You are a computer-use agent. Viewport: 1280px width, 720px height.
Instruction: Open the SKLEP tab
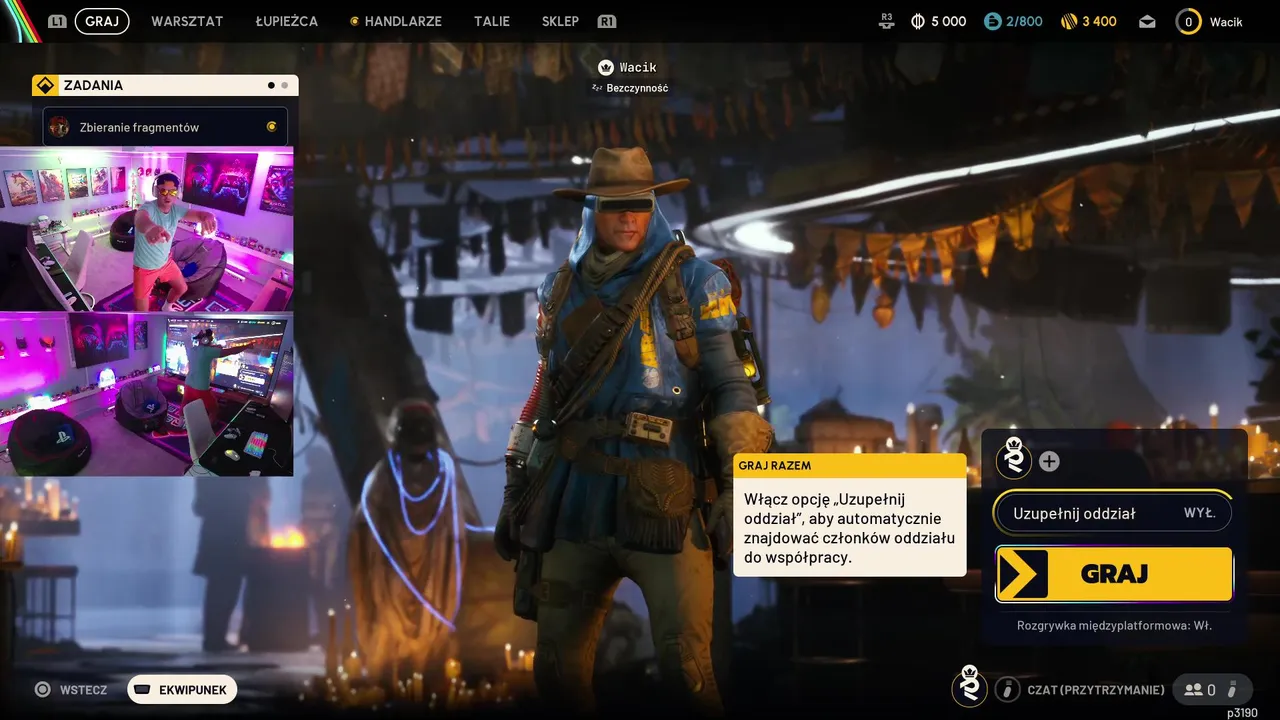[x=560, y=21]
